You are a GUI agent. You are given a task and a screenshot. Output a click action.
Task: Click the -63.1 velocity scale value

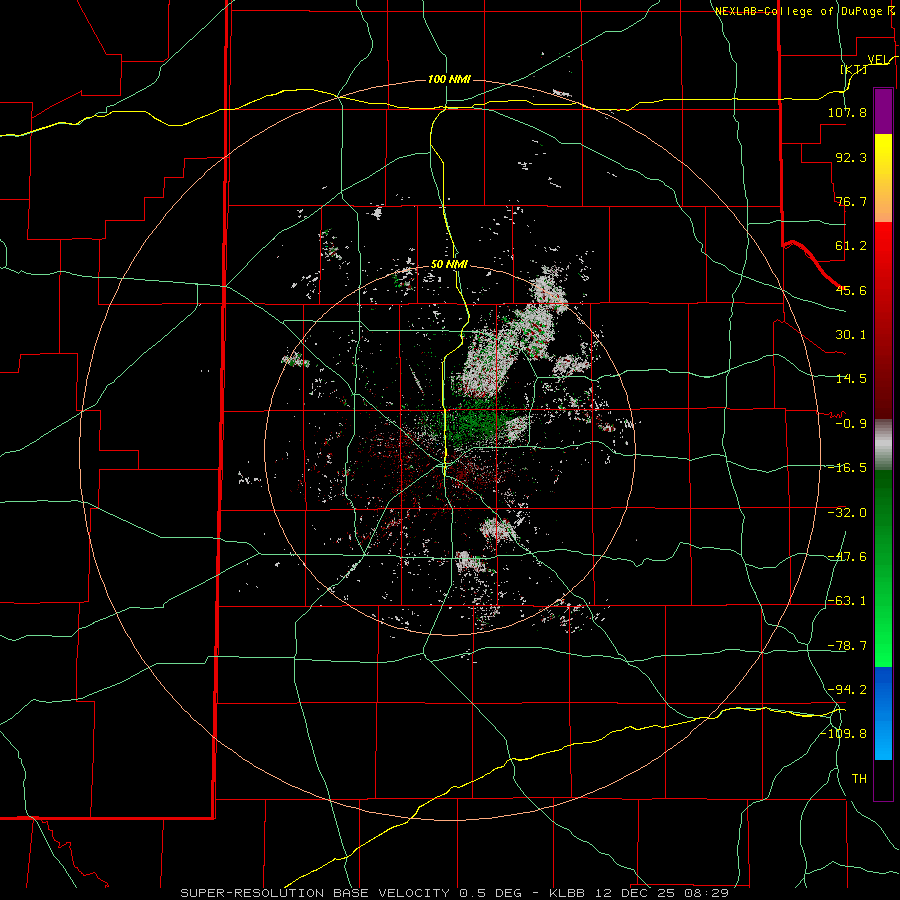tap(847, 601)
